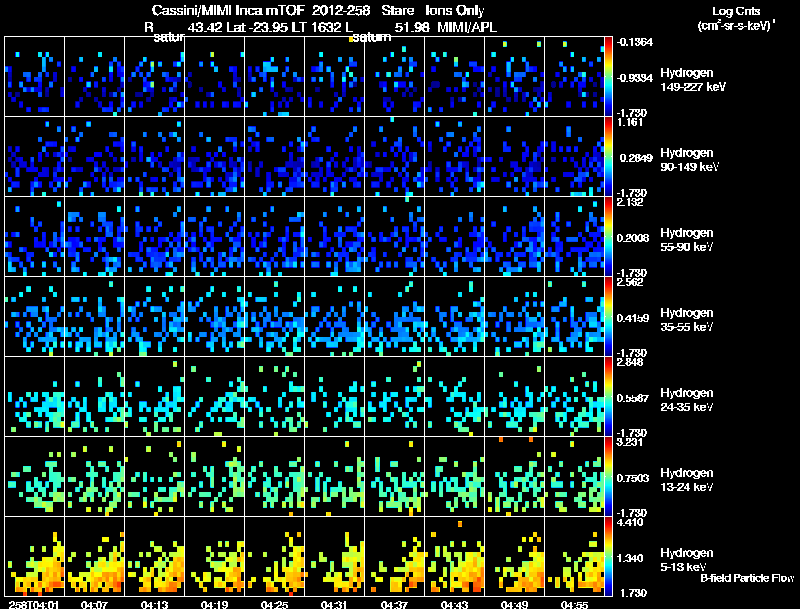
Task: Click the Log Cnts units header
Action: tap(736, 18)
